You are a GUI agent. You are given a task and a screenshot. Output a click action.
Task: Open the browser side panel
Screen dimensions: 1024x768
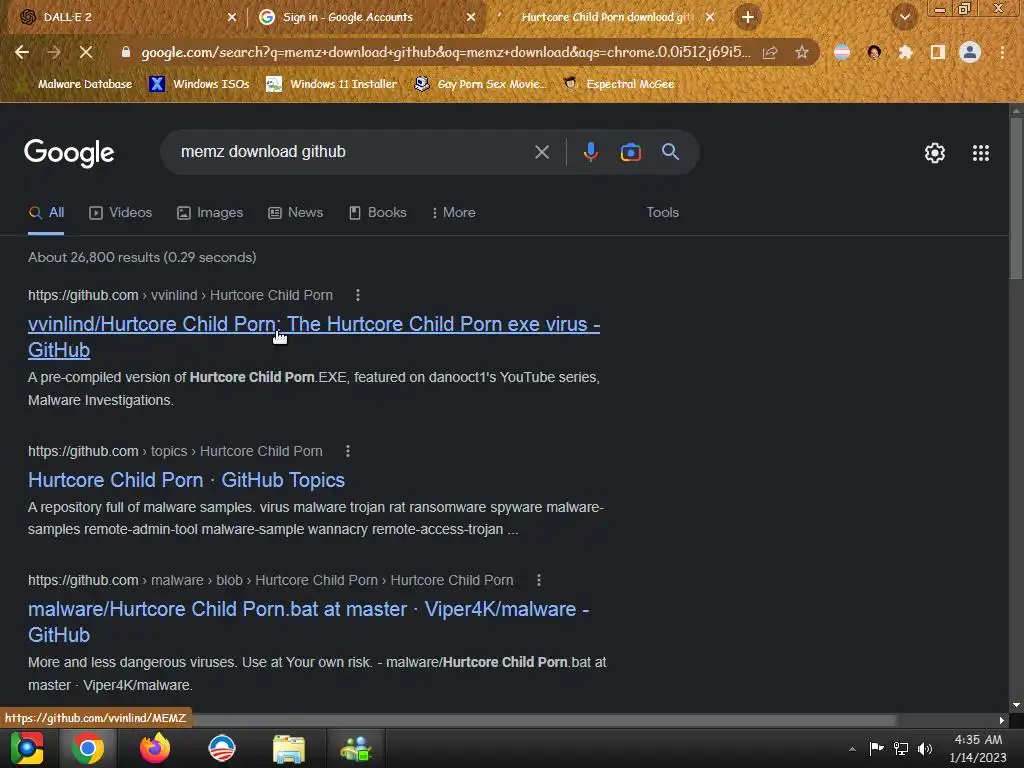[x=938, y=52]
